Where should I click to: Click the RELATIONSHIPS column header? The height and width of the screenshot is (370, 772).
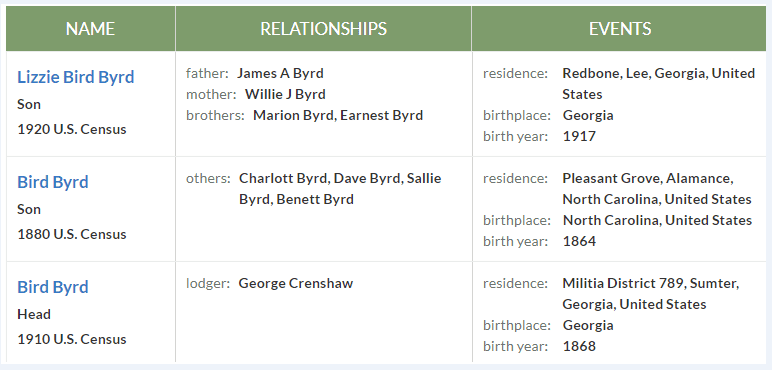(x=323, y=29)
